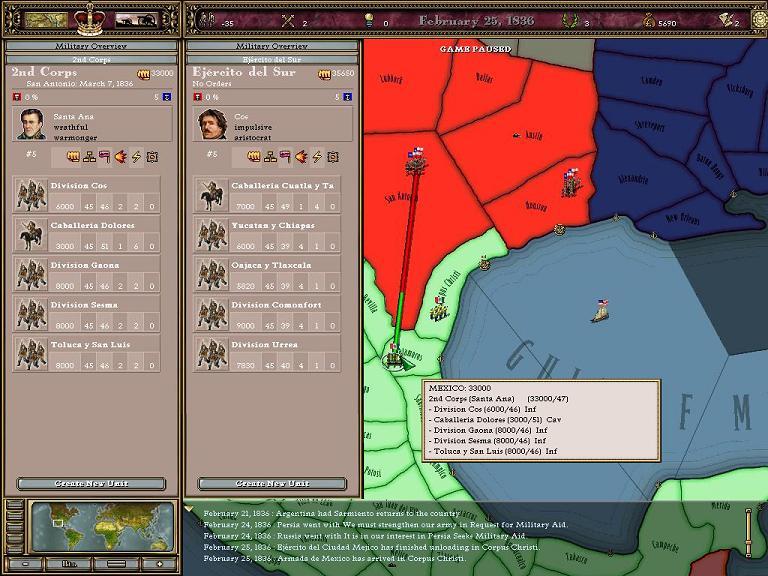768x576 pixels.
Task: Click the round emblem at the top-right corner
Action: (x=760, y=20)
